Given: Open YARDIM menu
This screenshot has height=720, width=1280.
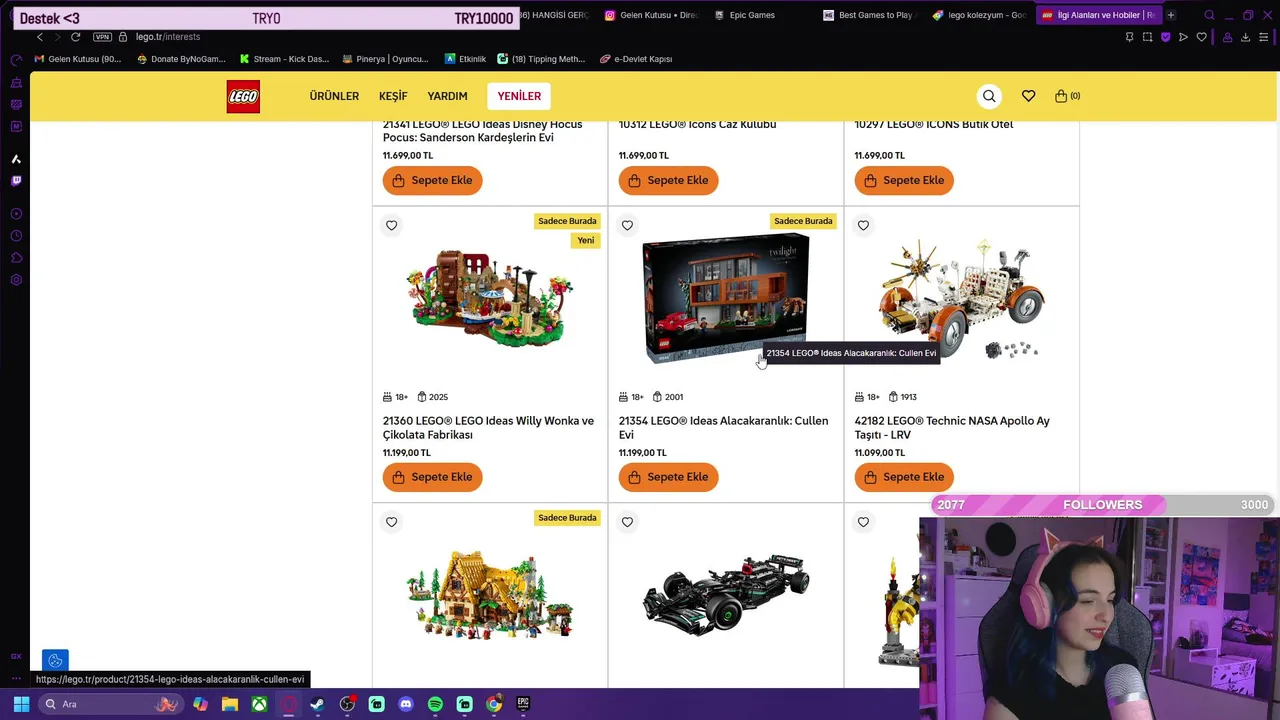Looking at the screenshot, I should pyautogui.click(x=447, y=96).
